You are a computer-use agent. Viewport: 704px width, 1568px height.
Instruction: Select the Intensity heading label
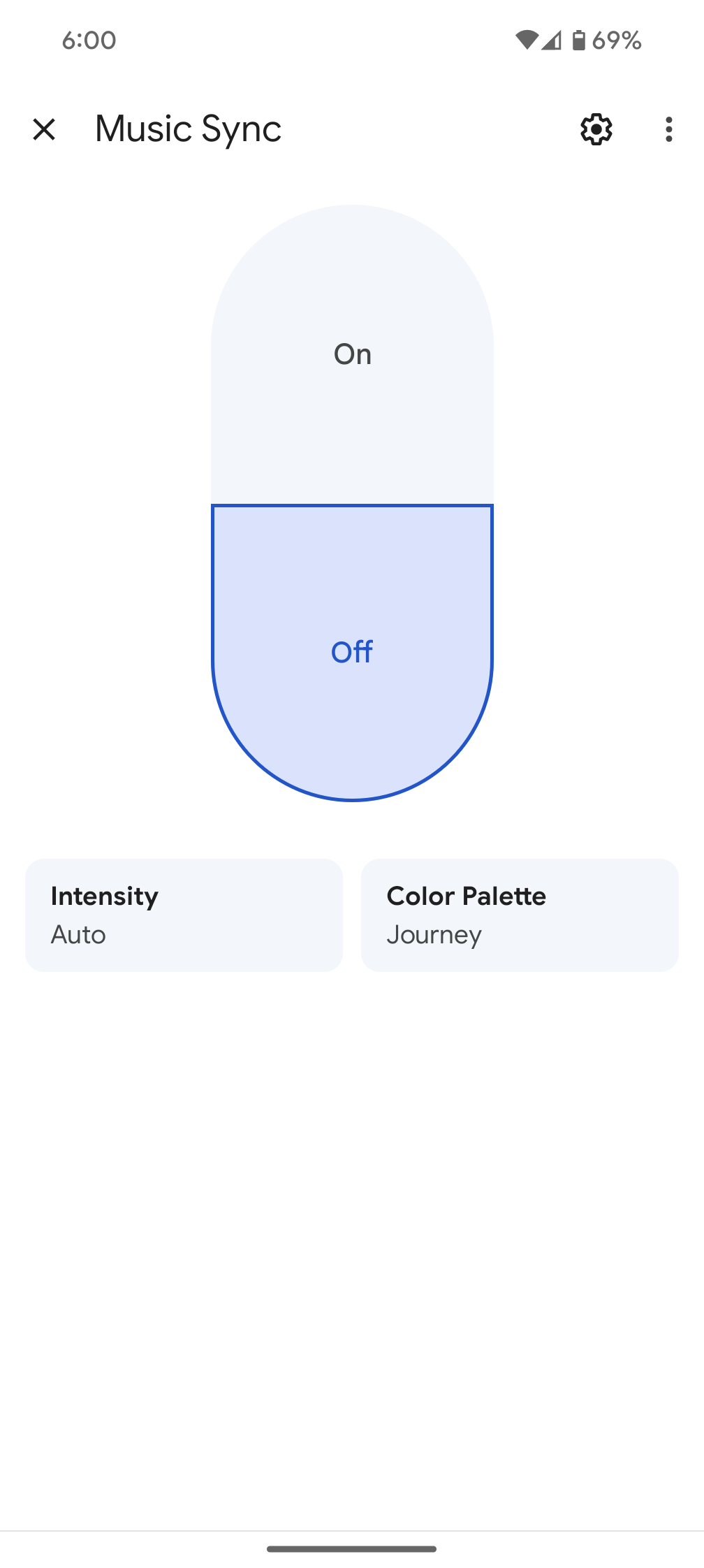(x=105, y=896)
